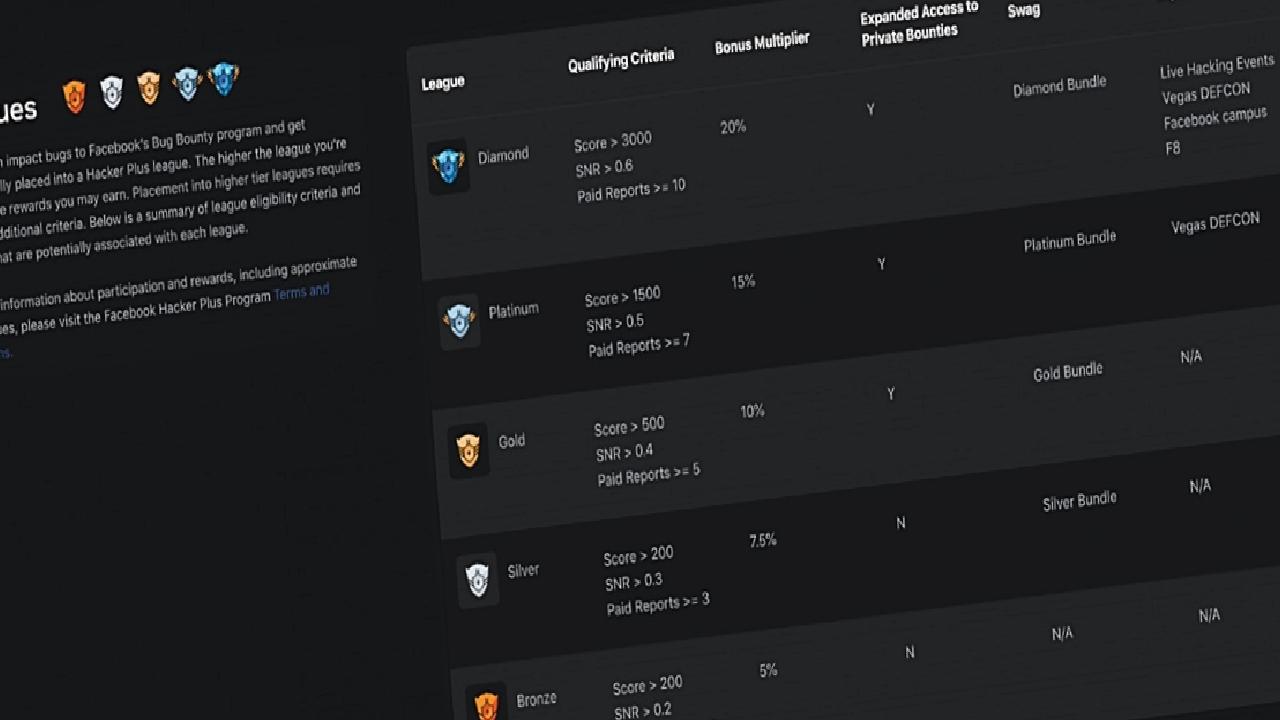
Task: Click the 10% bonus multiplier value
Action: (x=752, y=411)
